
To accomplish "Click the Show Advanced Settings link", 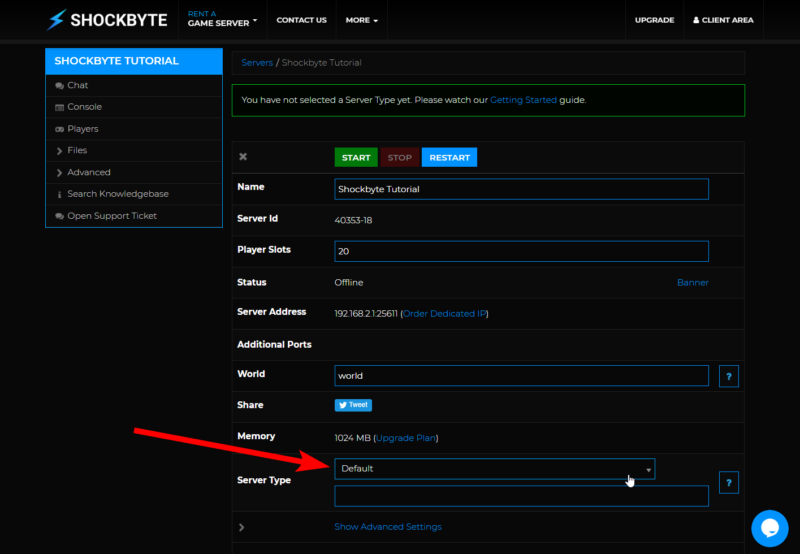I will 388,527.
